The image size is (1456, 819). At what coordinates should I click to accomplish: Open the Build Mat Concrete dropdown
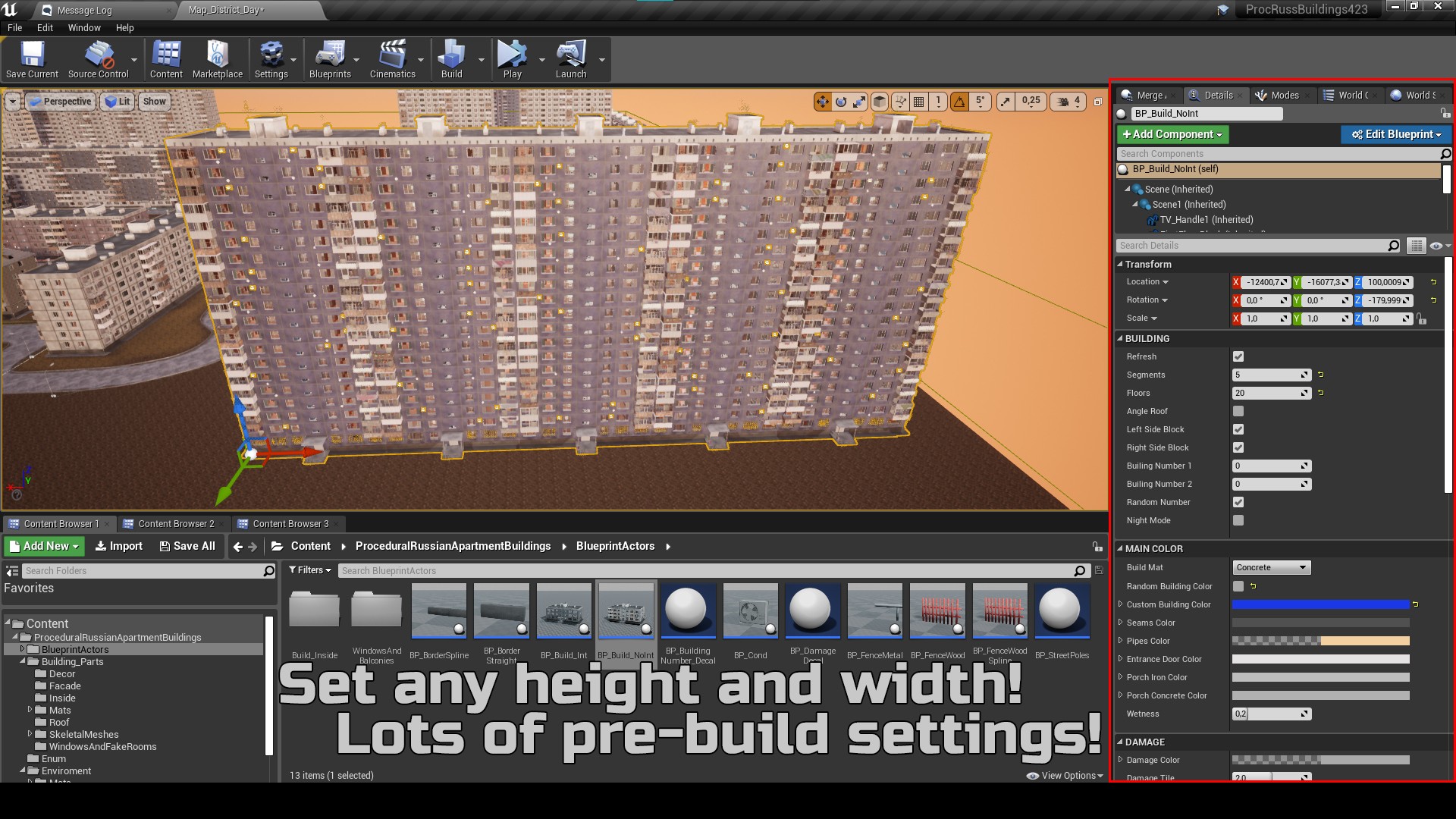click(1271, 567)
